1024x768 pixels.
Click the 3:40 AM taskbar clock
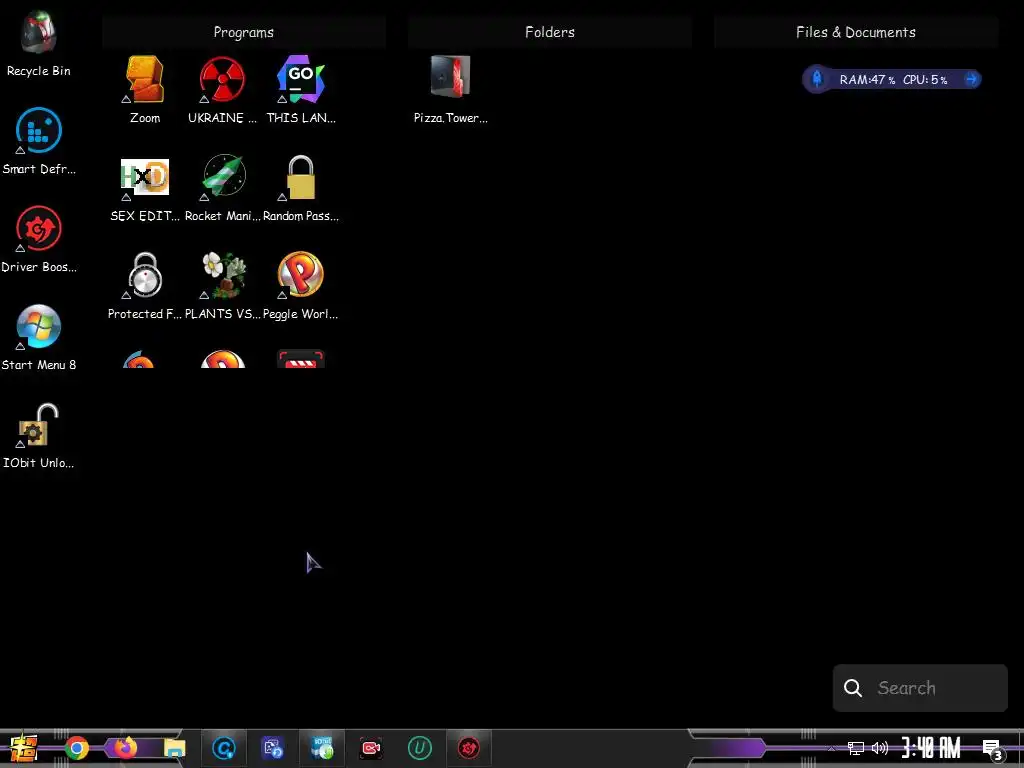pyautogui.click(x=931, y=748)
